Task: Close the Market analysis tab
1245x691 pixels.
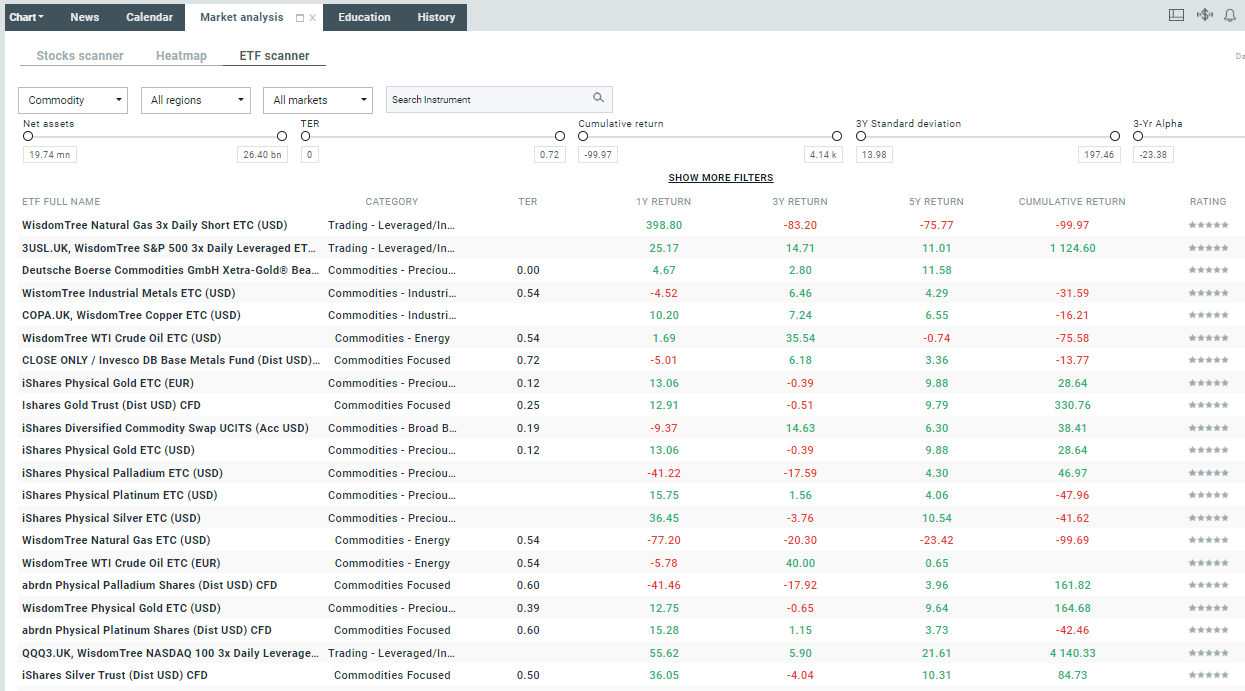Action: [313, 18]
